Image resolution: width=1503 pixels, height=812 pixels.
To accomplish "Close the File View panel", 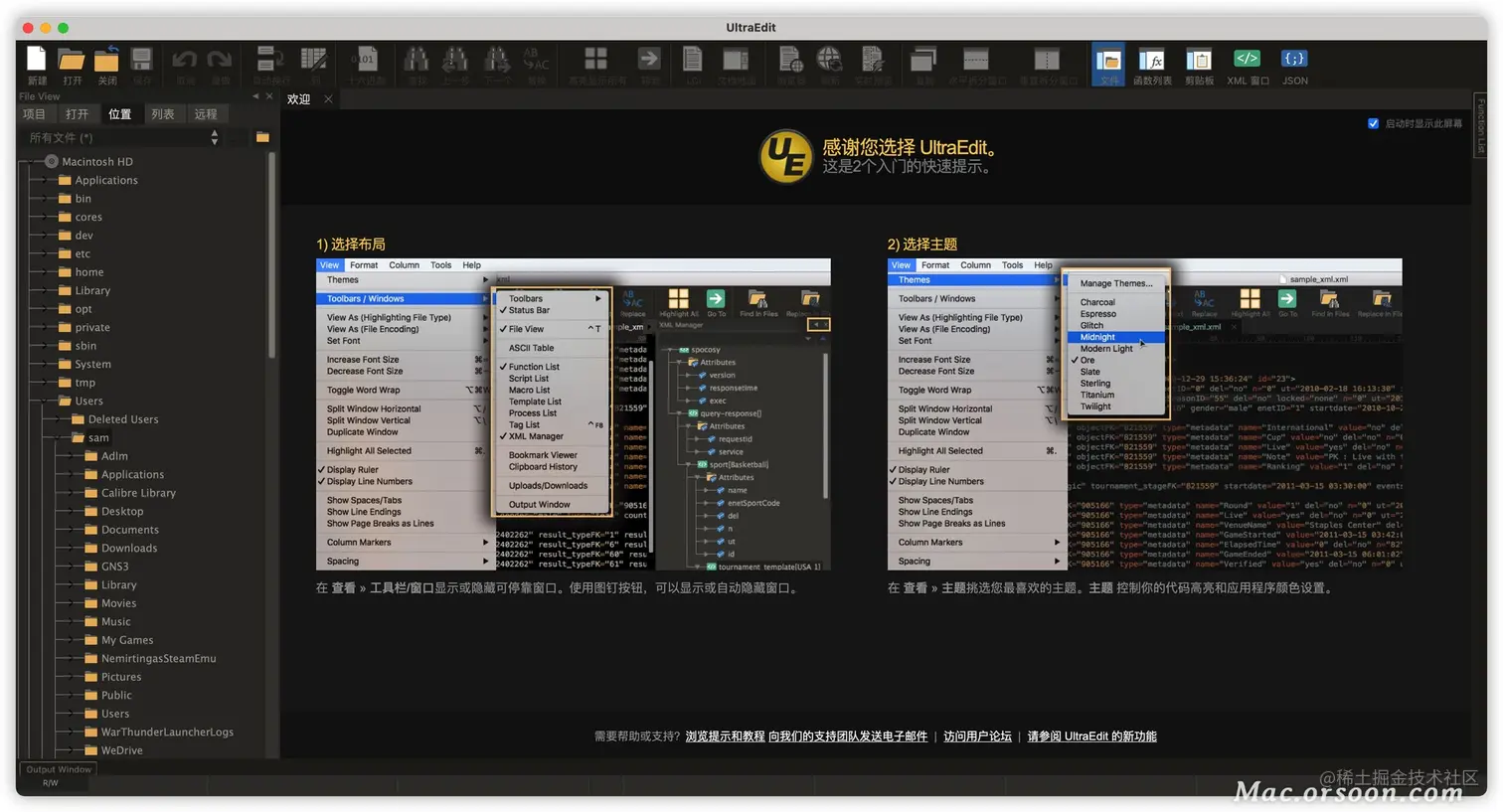I will pyautogui.click(x=268, y=96).
